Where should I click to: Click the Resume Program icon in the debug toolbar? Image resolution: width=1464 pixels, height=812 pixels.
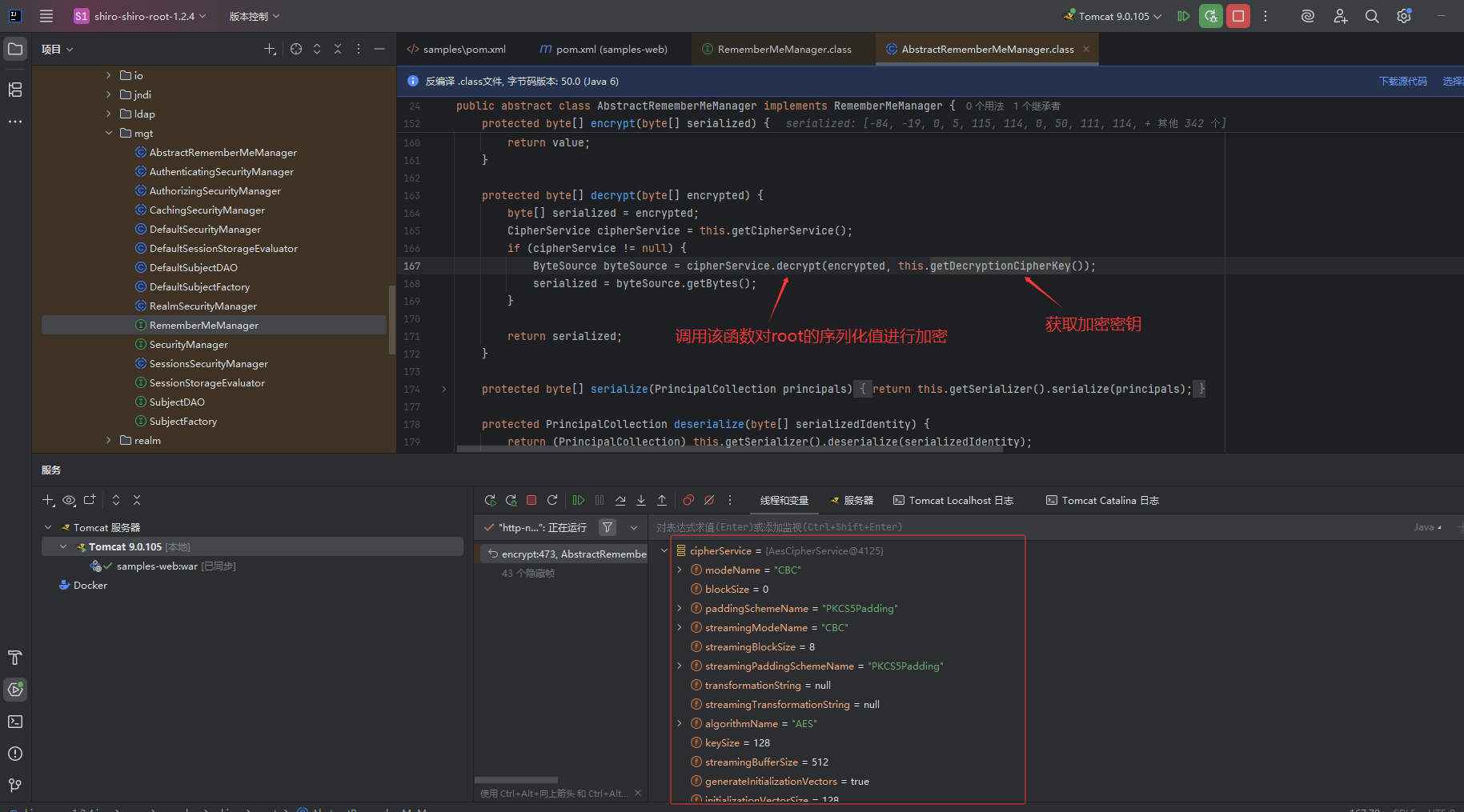(x=579, y=500)
